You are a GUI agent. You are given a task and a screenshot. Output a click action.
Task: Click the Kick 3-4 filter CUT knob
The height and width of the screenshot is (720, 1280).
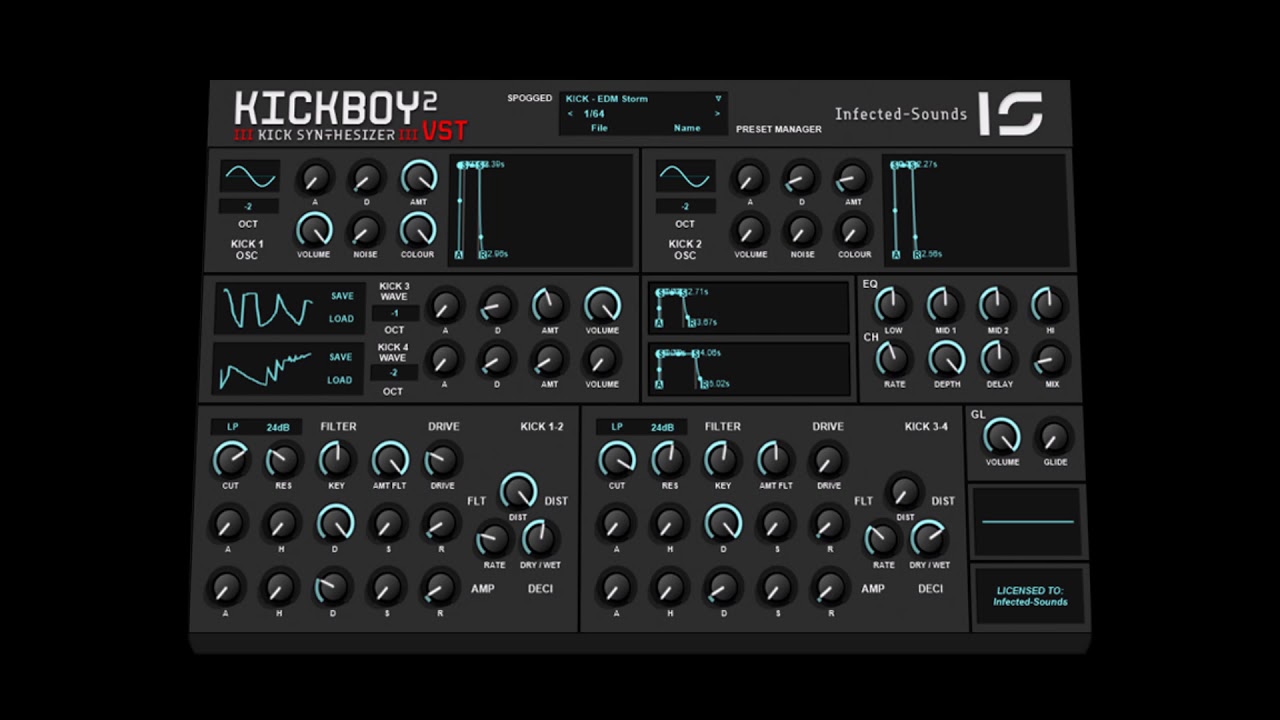617,460
